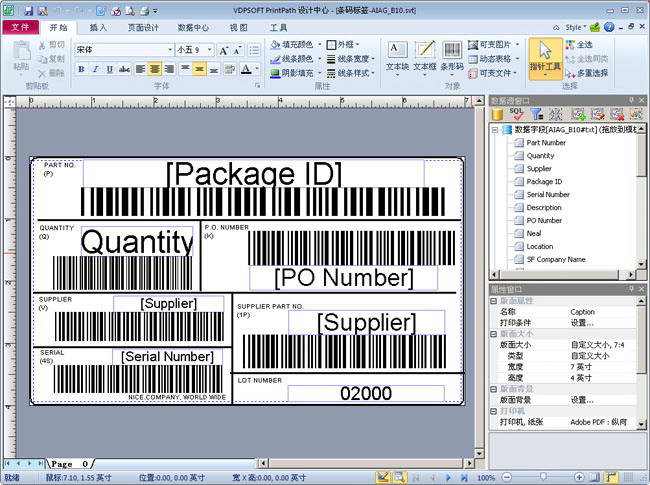650x485 pixels.
Task: Open the font size dropdown
Action: click(210, 50)
